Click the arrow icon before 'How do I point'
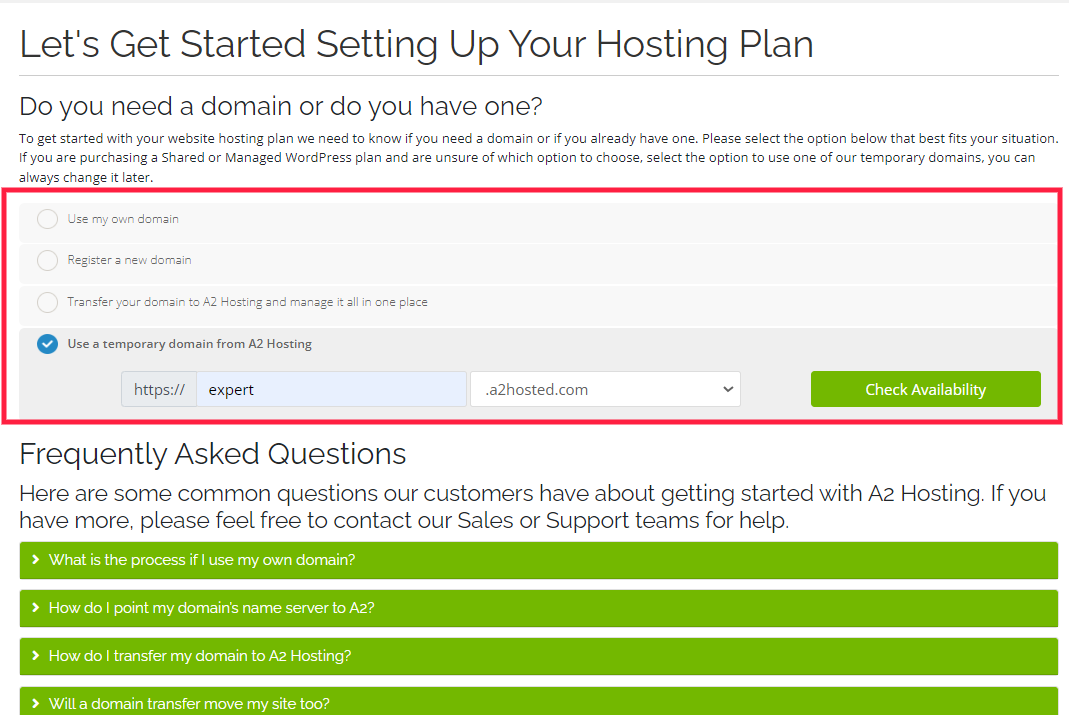1069x715 pixels. [x=35, y=607]
